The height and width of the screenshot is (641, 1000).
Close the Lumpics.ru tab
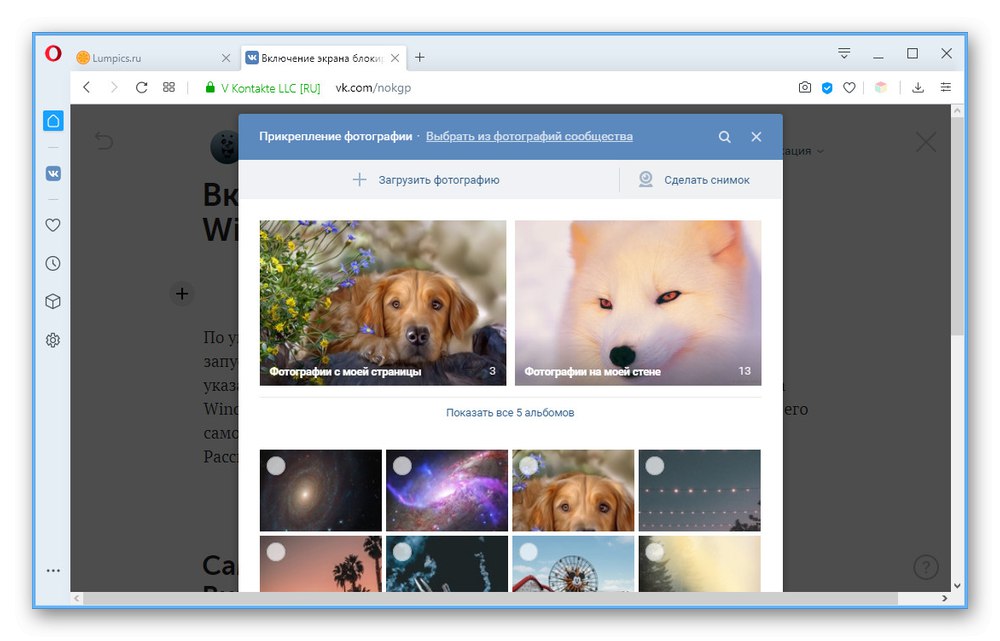(226, 58)
